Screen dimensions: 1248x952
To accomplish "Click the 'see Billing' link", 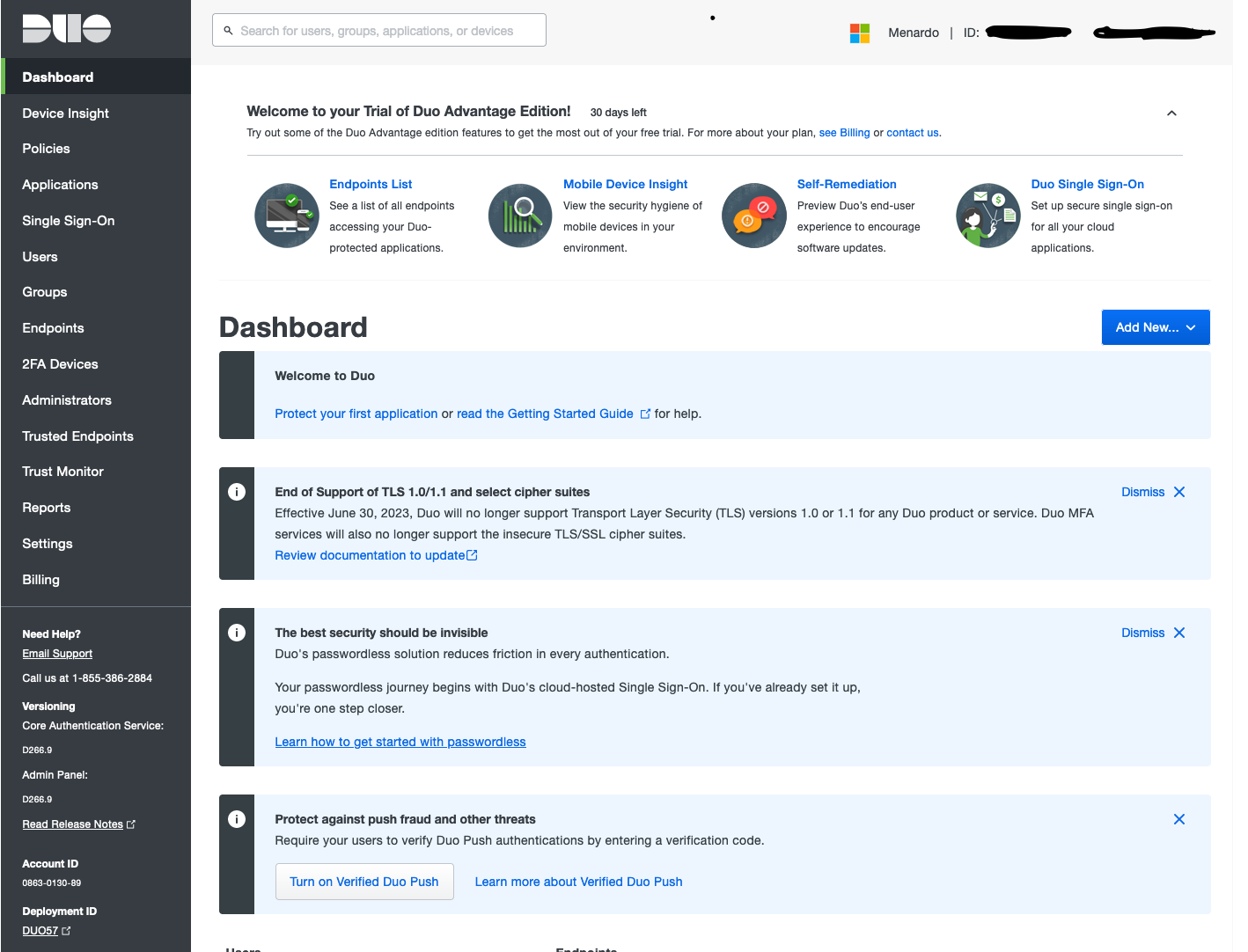I will tap(844, 133).
